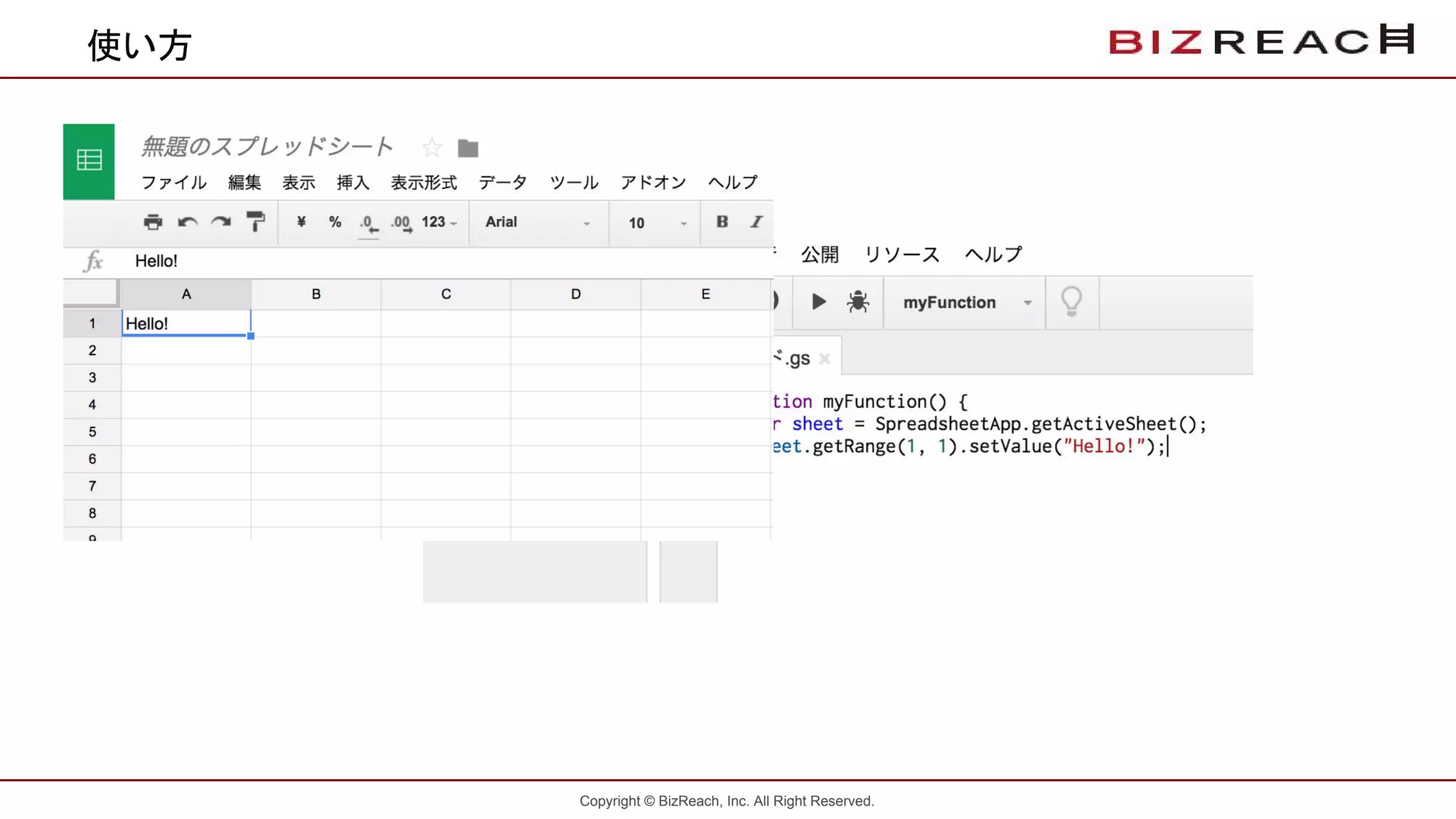Click the debug bug icon
This screenshot has height=819, width=1456.
pos(858,302)
